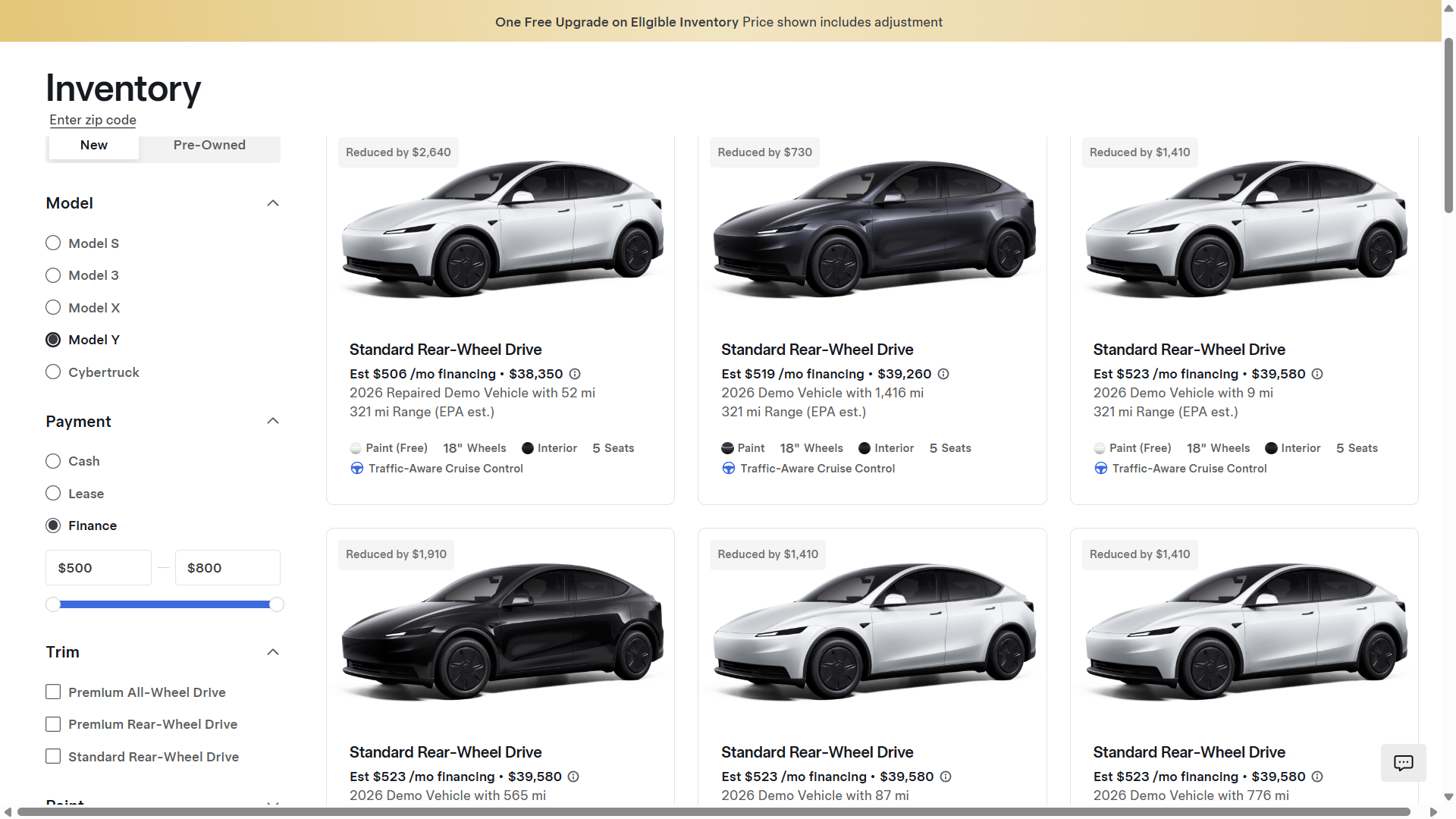
Task: Collapse the Payment filter section
Action: [x=273, y=421]
